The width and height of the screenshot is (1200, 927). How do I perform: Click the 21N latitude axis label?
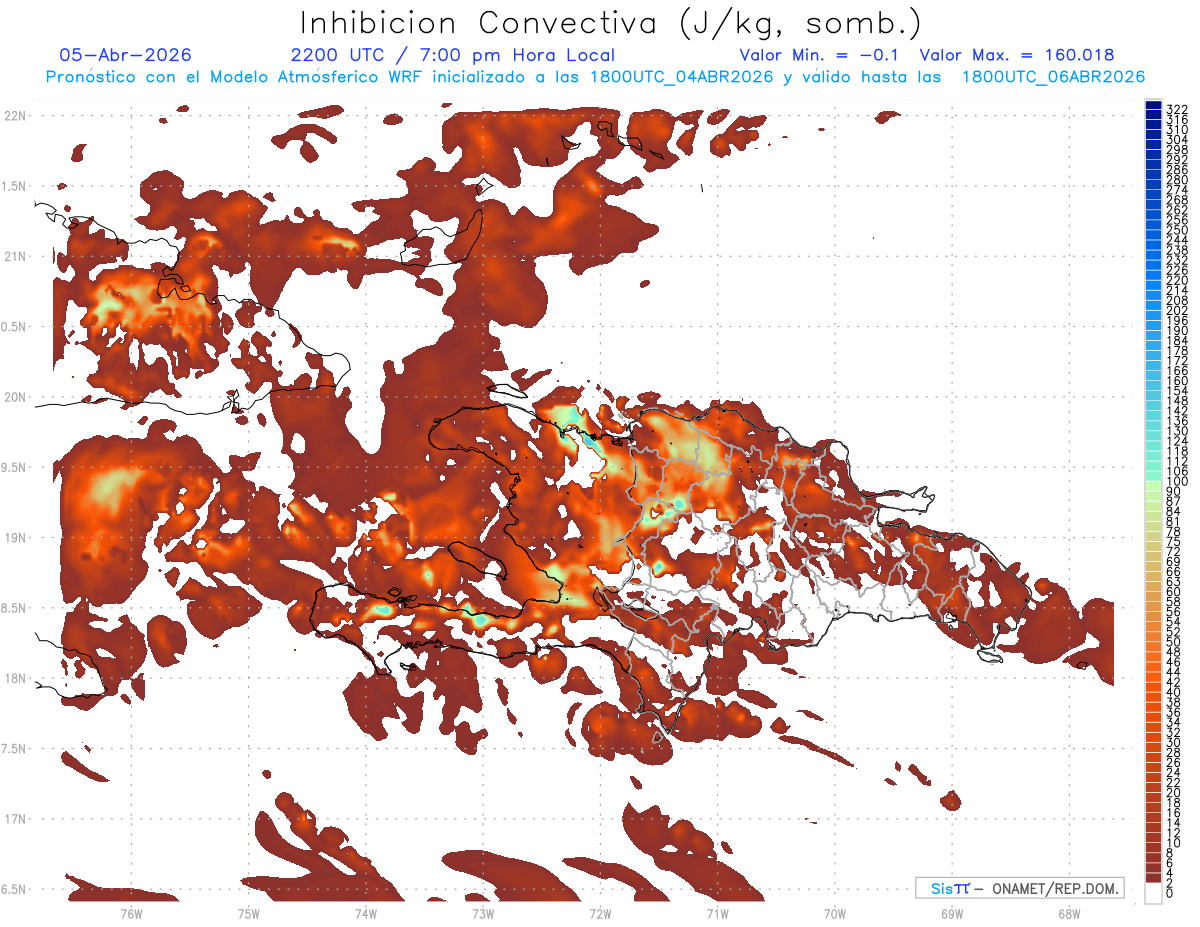(14, 257)
